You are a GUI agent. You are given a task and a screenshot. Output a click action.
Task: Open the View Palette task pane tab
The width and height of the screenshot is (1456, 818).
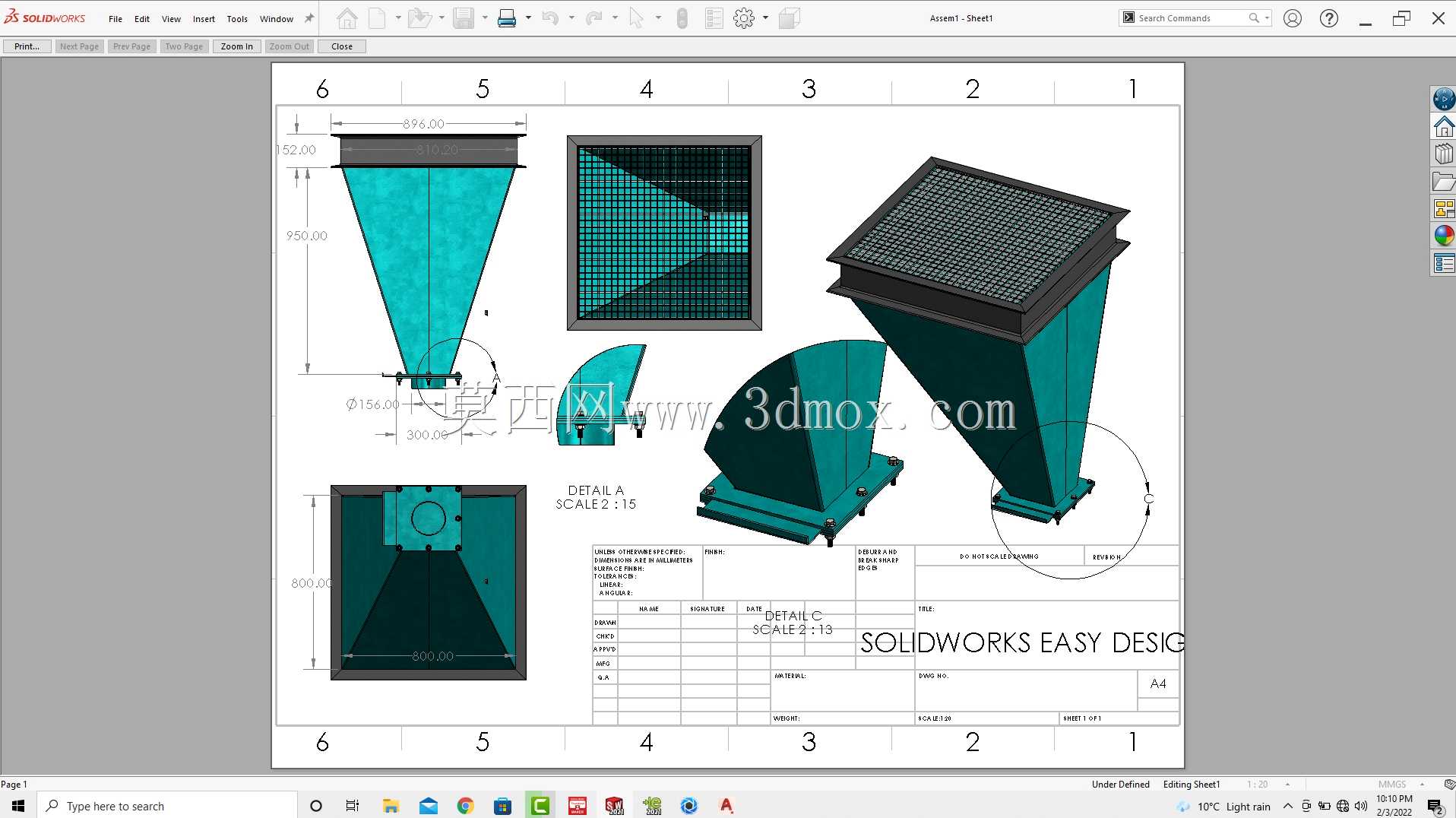(x=1444, y=208)
